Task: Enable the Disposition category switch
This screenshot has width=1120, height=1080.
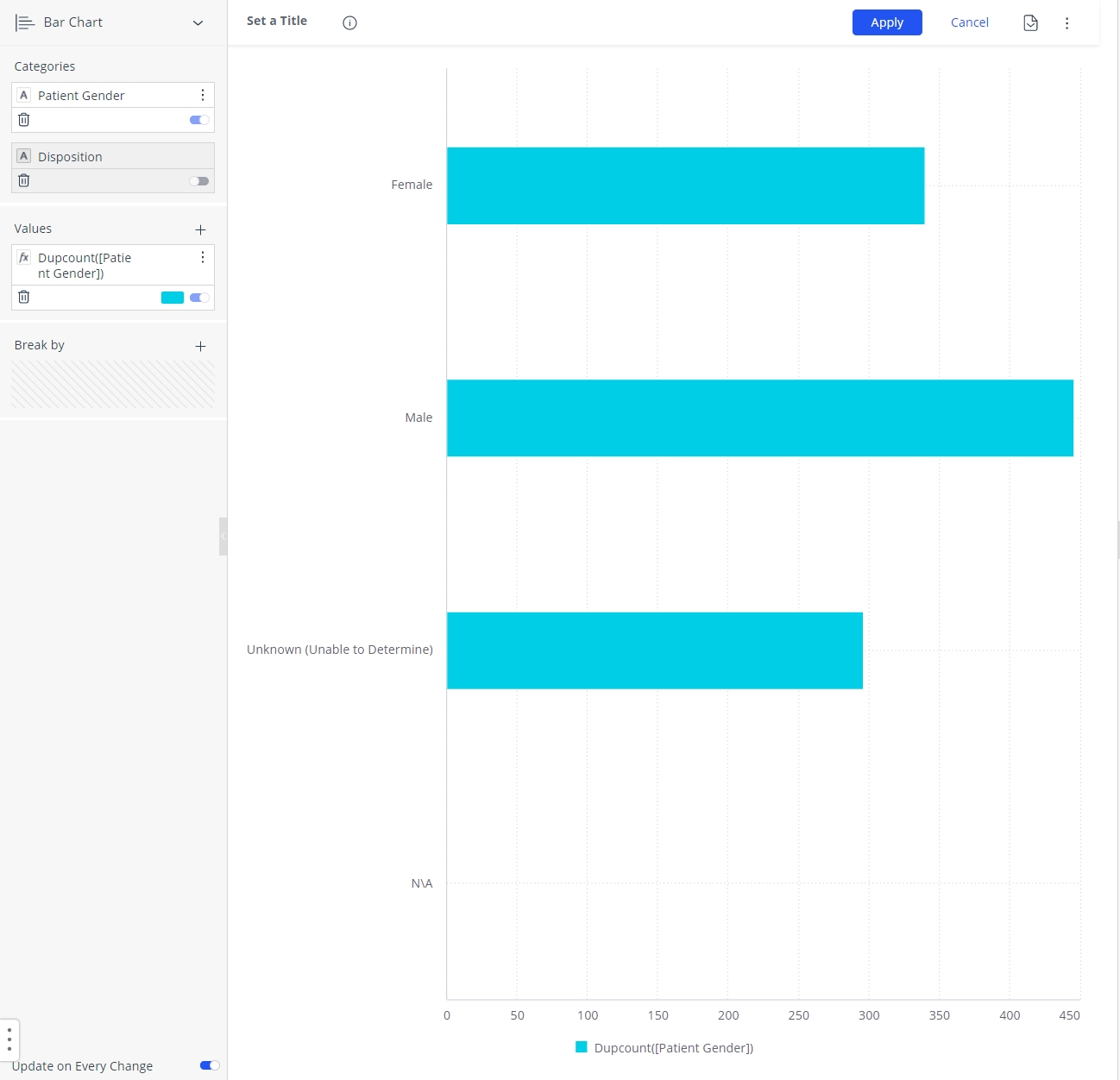Action: tap(199, 181)
